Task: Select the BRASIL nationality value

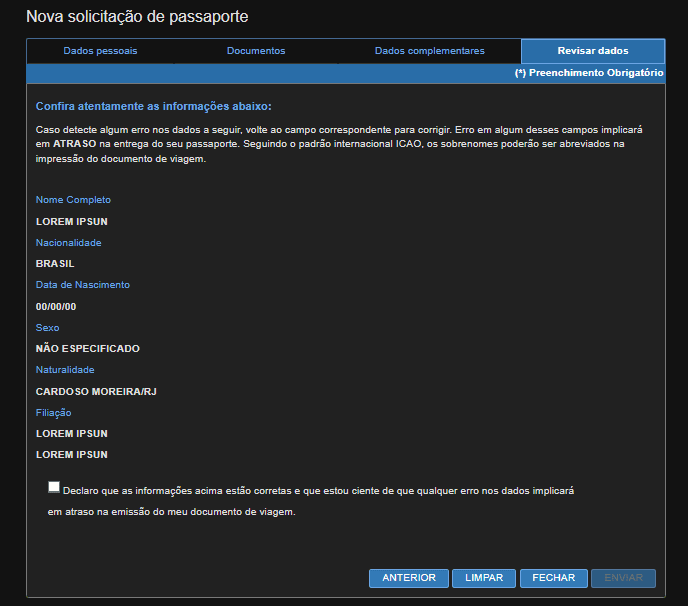Action: (55, 264)
